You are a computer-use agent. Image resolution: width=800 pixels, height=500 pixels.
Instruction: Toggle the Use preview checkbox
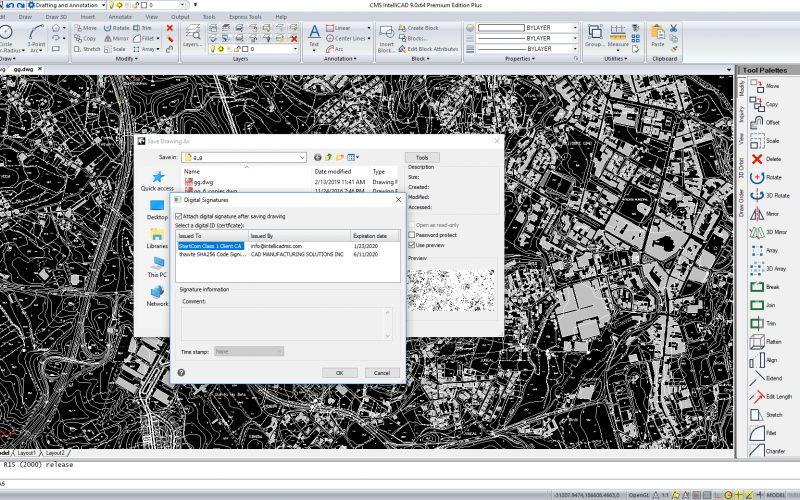click(411, 245)
